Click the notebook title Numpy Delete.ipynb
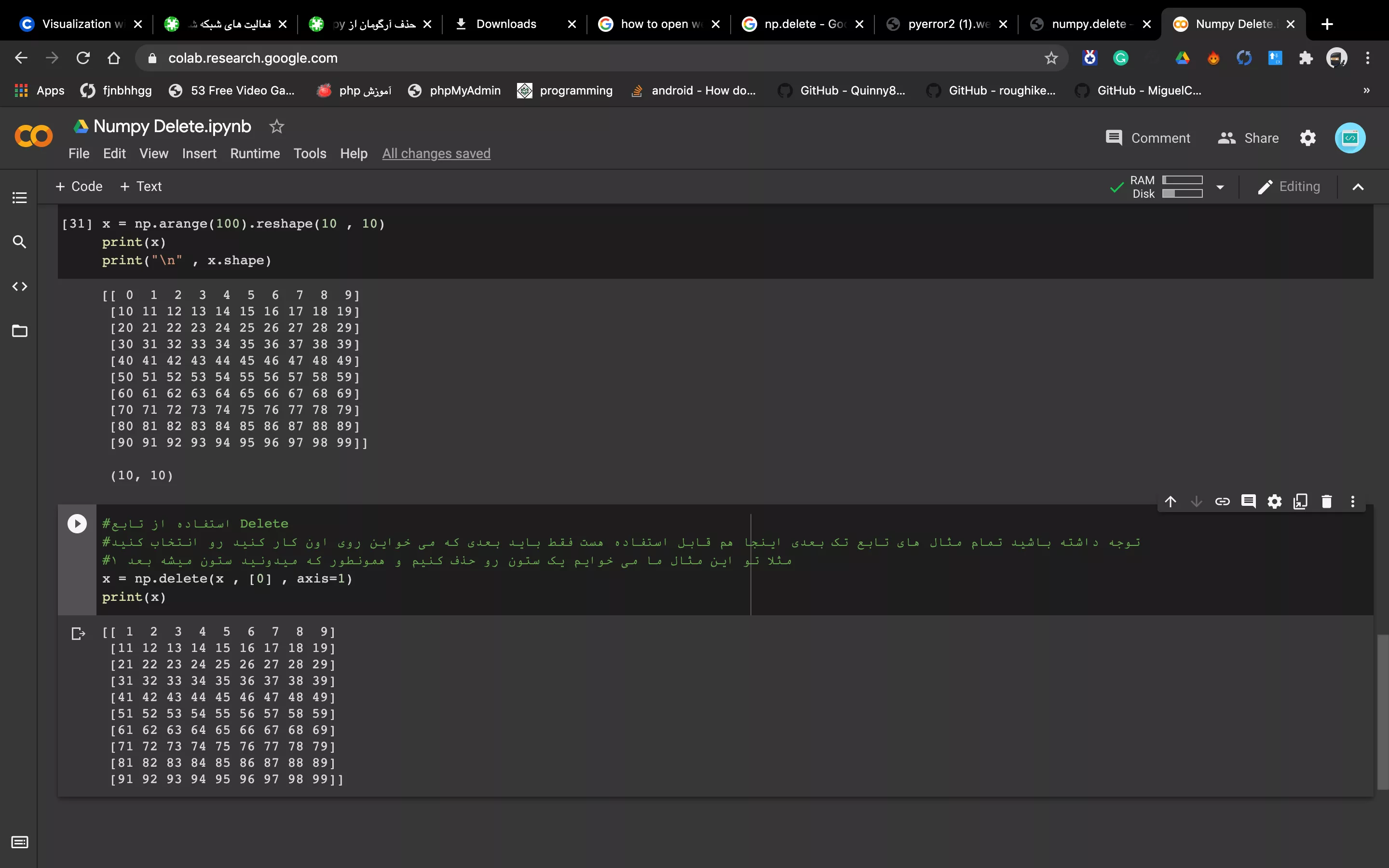Viewport: 1389px width, 868px height. click(172, 126)
